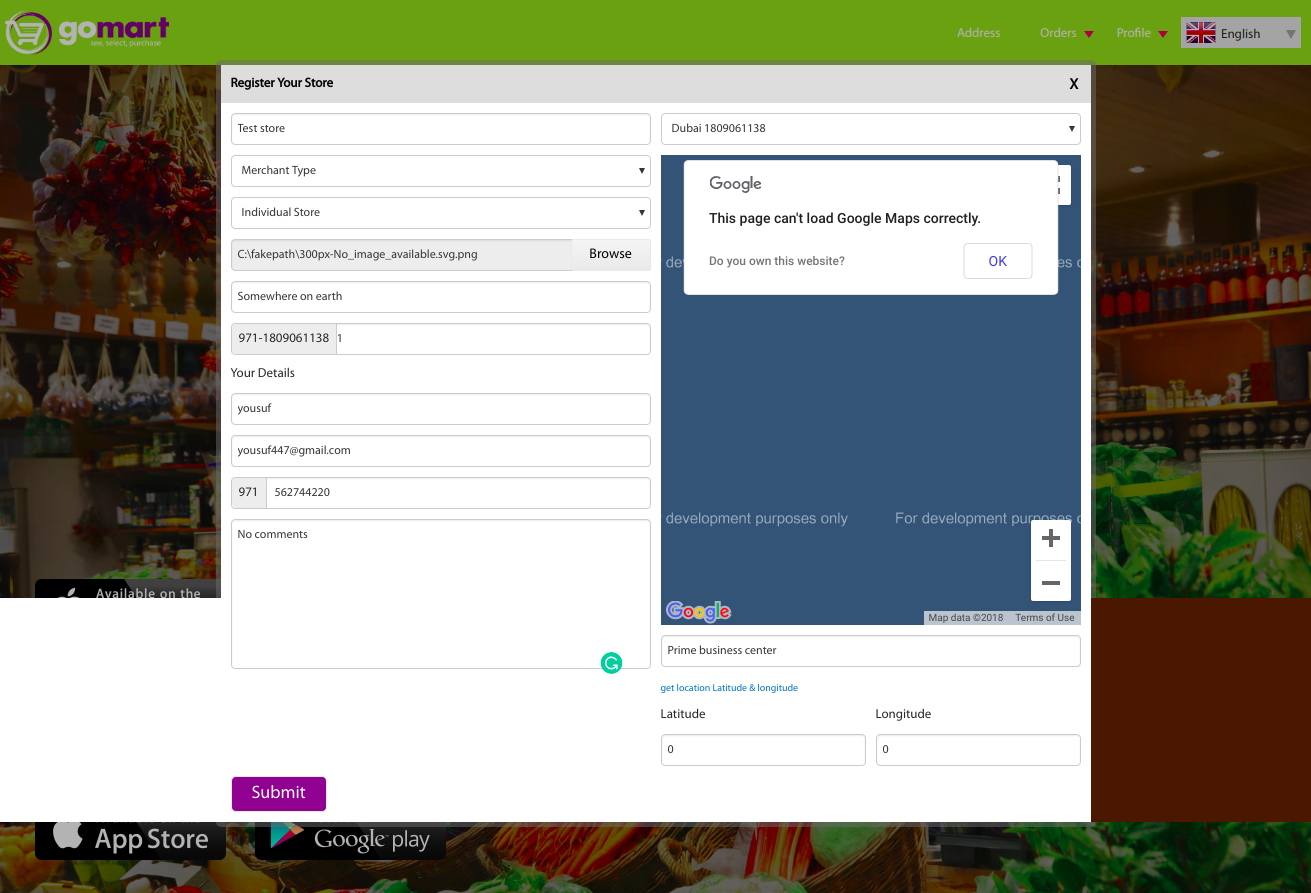1311x893 pixels.
Task: Click Browse to choose an image file
Action: pyautogui.click(x=610, y=254)
